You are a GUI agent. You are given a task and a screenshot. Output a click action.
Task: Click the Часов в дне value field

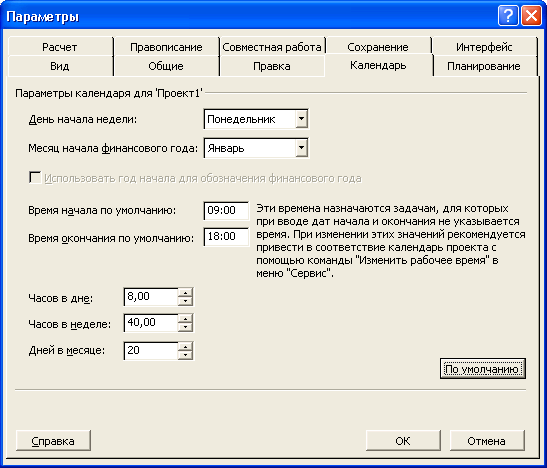coord(151,297)
